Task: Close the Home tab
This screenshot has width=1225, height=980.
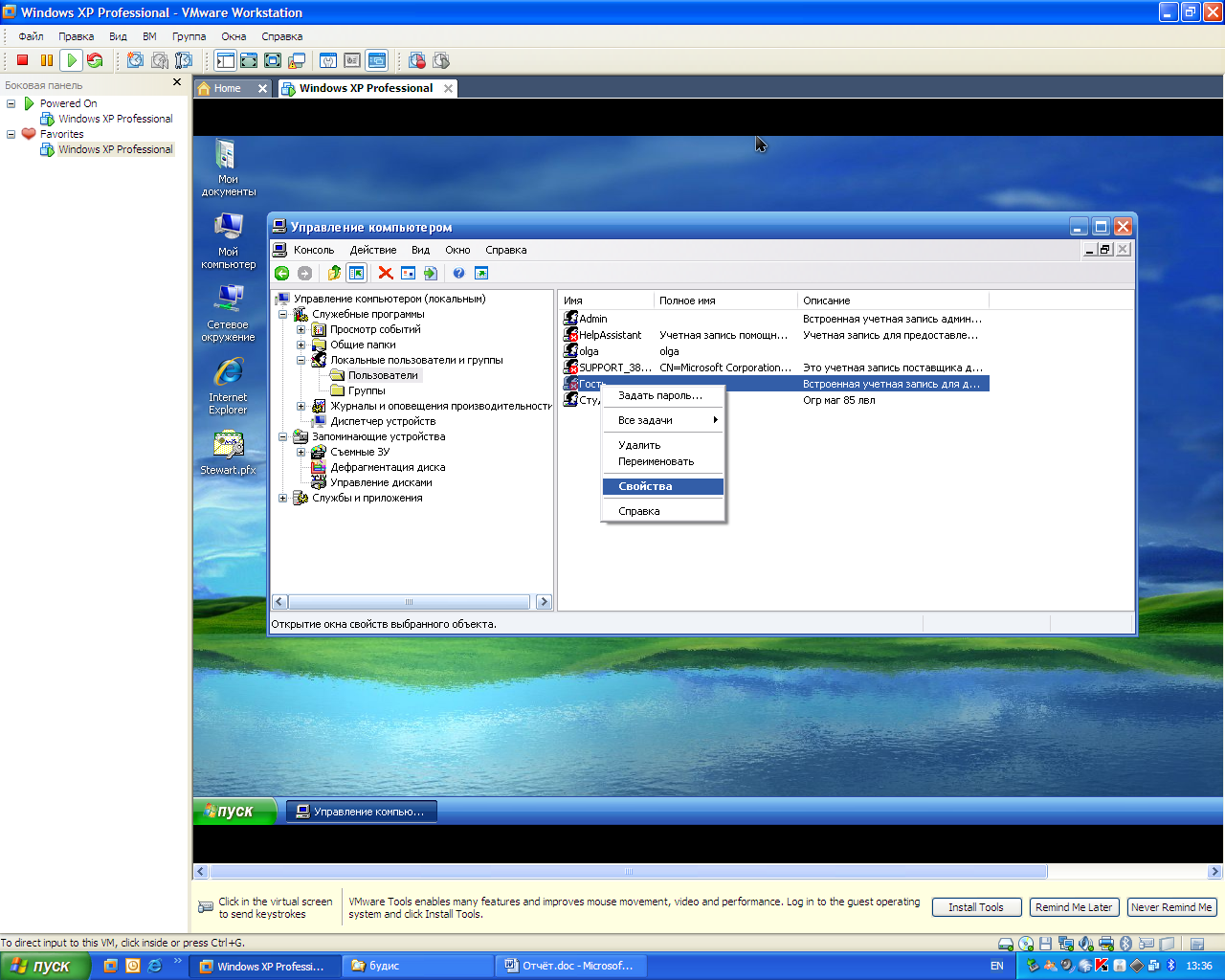Action: (262, 88)
